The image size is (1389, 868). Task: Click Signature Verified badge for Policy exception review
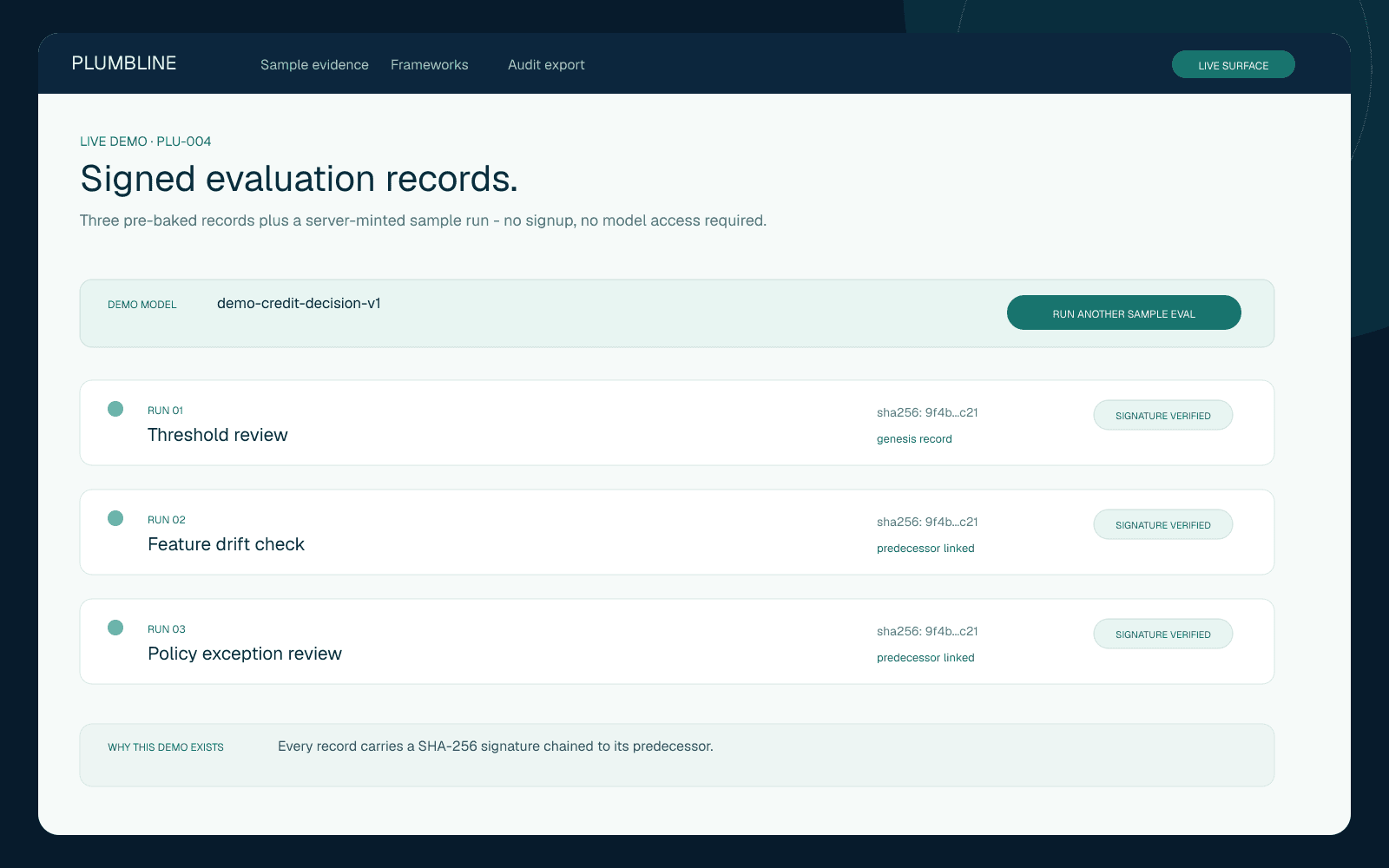point(1163,634)
